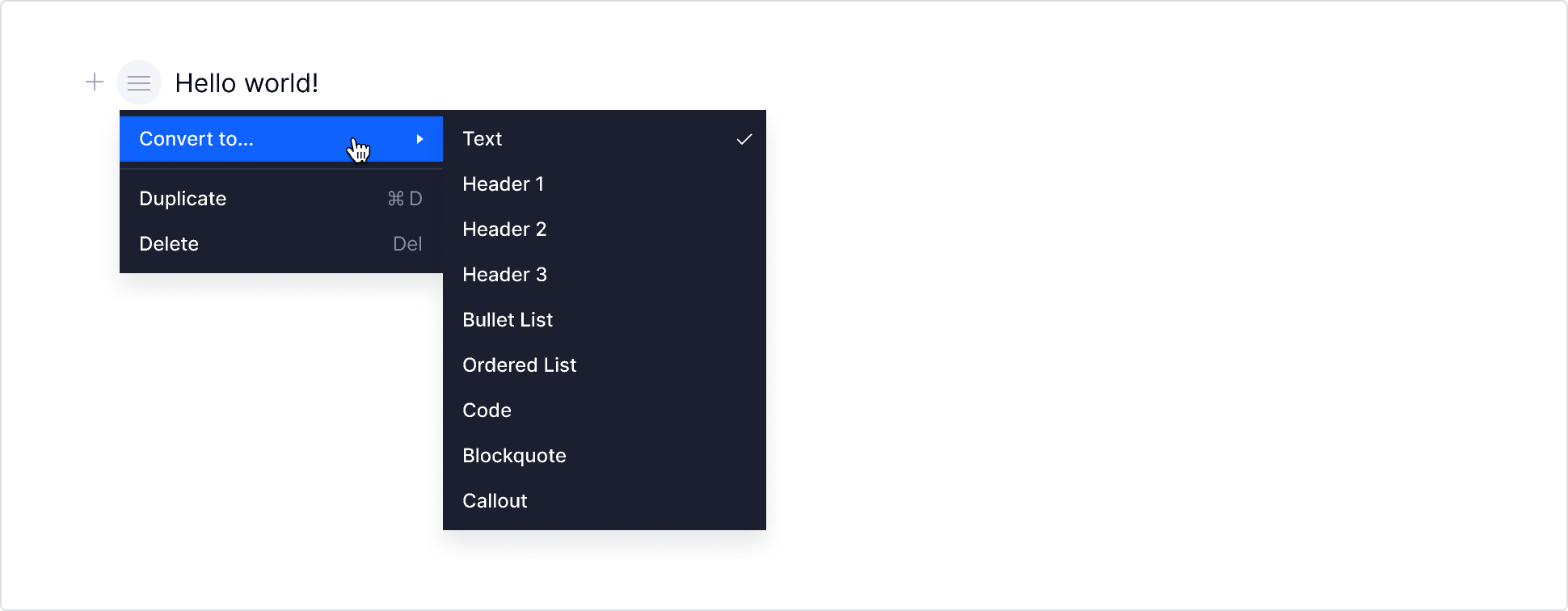Pick Header 3 from submenu

[x=504, y=275]
